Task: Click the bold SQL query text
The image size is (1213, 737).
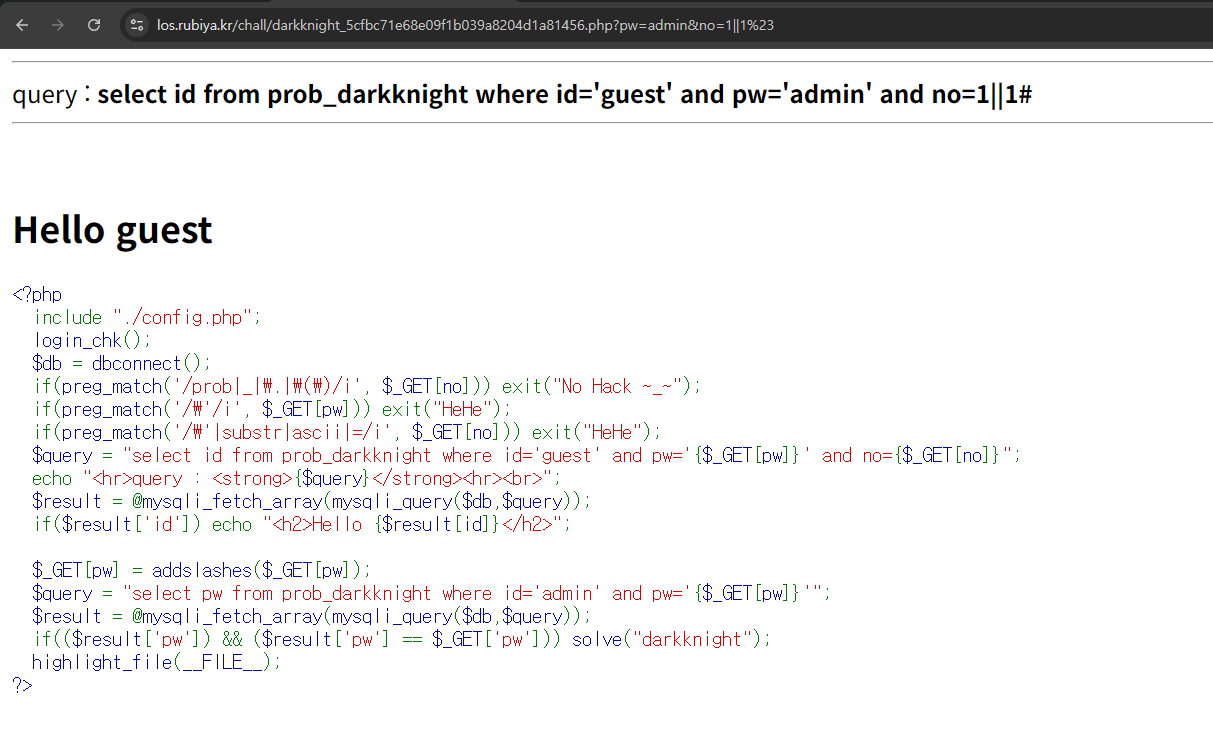Action: tap(564, 95)
